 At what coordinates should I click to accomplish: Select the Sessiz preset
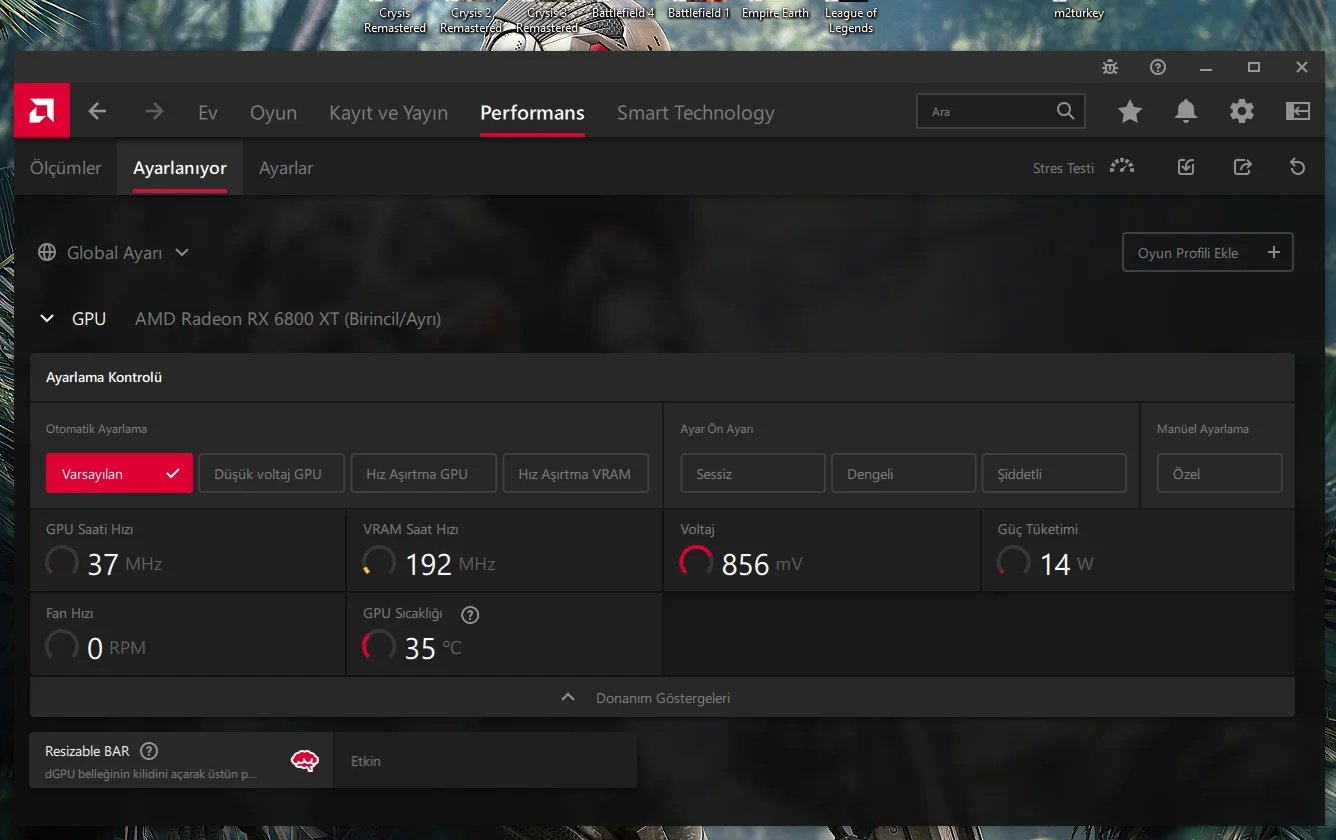click(x=753, y=473)
